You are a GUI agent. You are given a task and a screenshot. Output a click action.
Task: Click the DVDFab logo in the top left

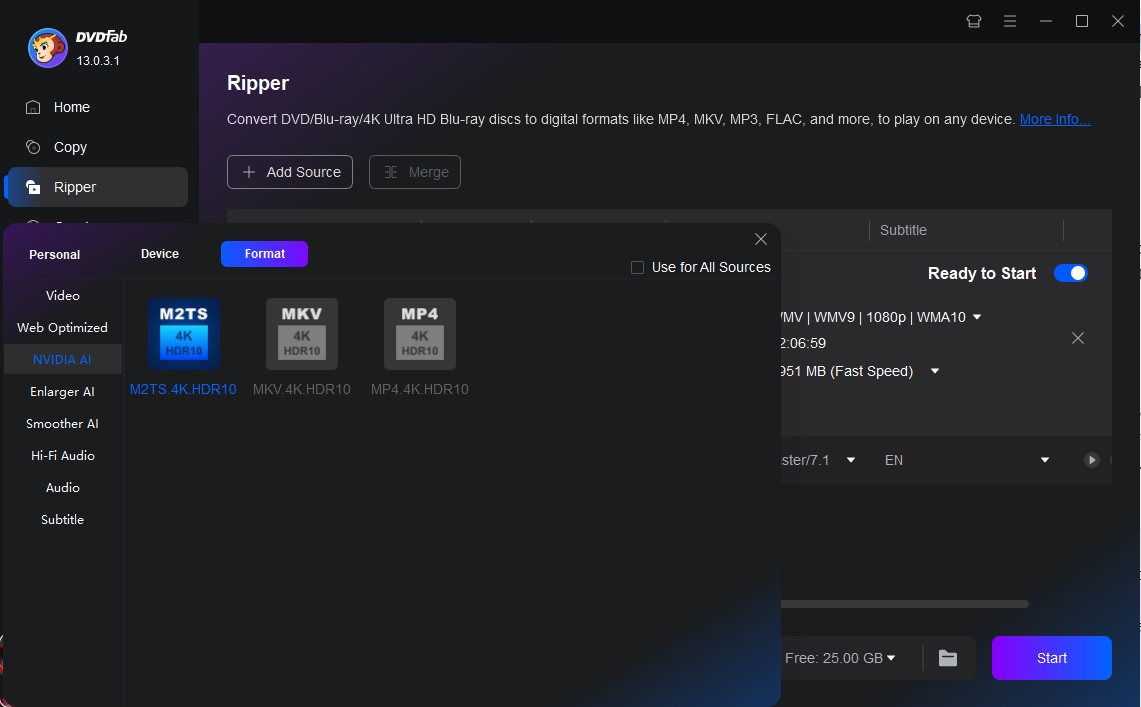[46, 47]
